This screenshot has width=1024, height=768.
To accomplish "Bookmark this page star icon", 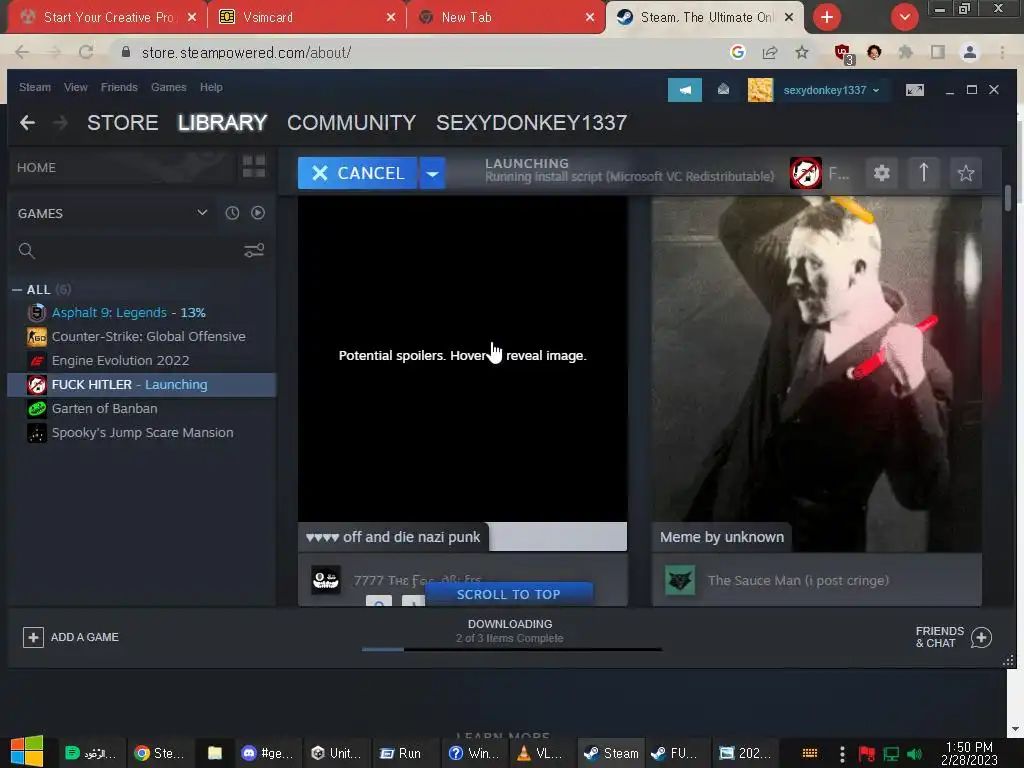I will point(802,52).
